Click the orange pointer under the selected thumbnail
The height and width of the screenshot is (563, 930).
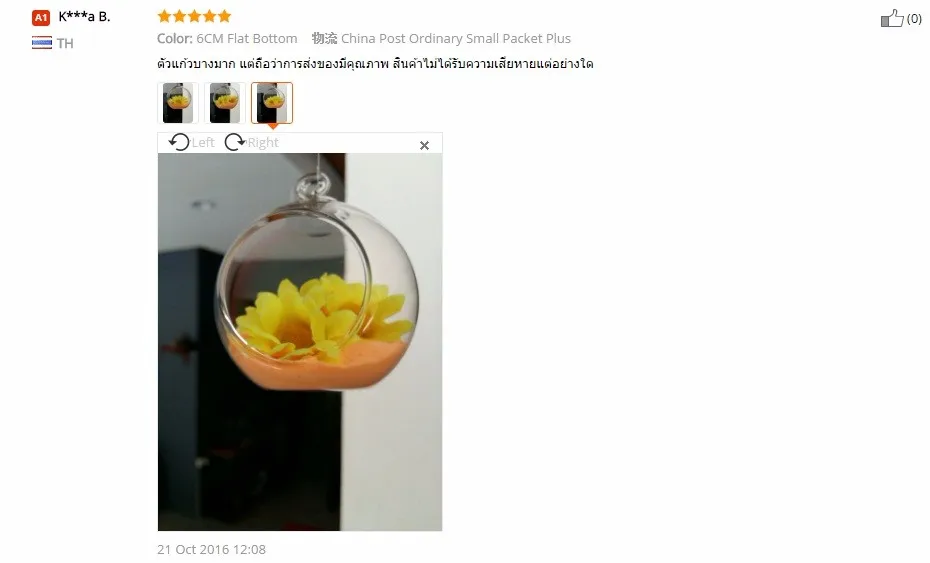(x=272, y=126)
